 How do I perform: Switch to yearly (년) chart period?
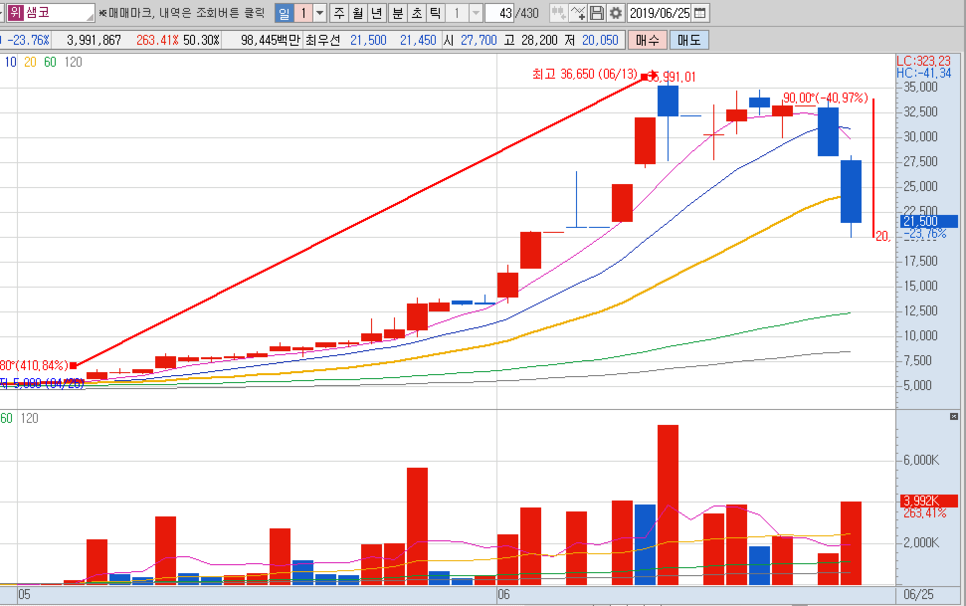pos(377,13)
